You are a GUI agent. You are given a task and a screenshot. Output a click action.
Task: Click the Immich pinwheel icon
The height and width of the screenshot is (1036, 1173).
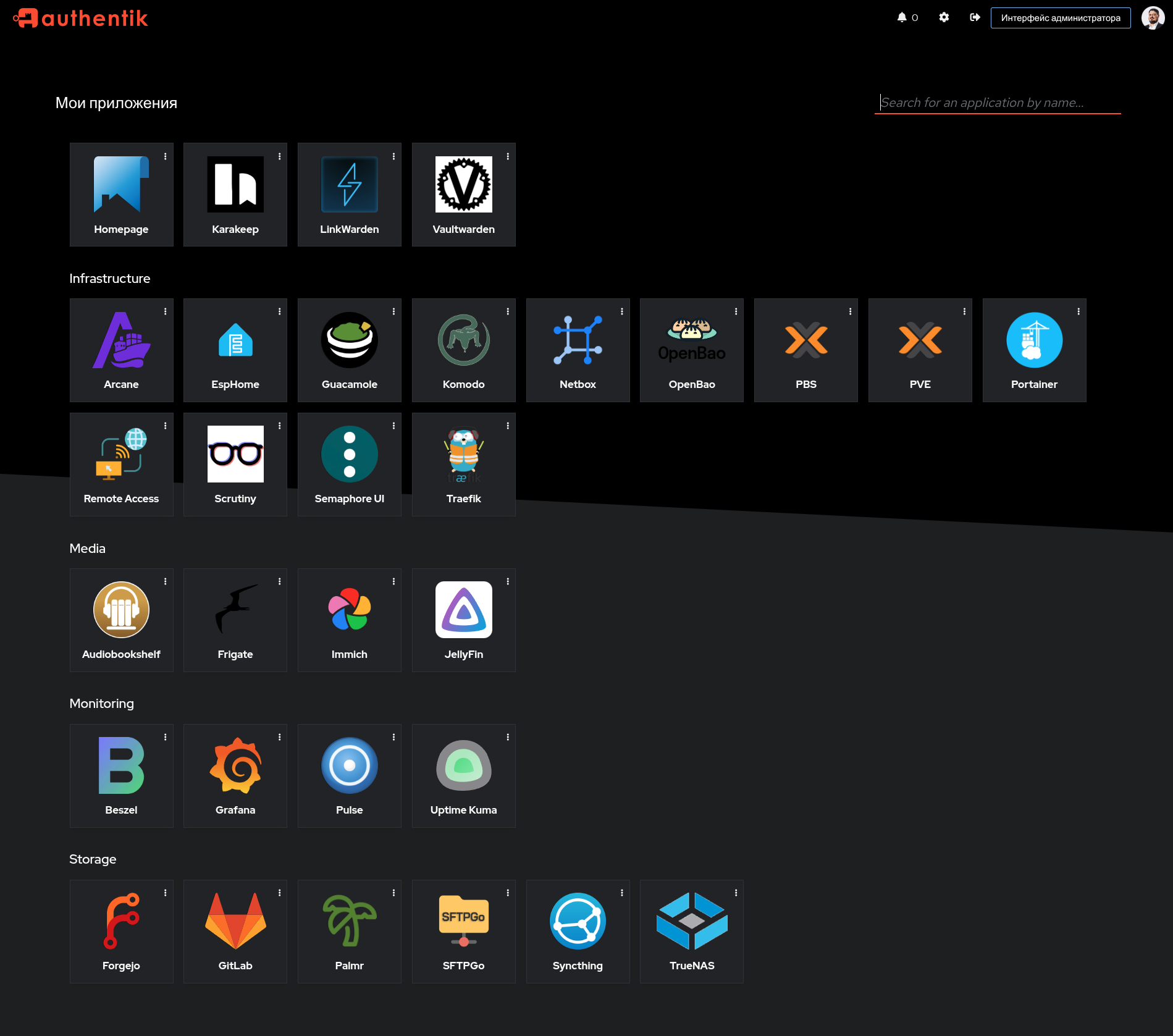tap(350, 610)
